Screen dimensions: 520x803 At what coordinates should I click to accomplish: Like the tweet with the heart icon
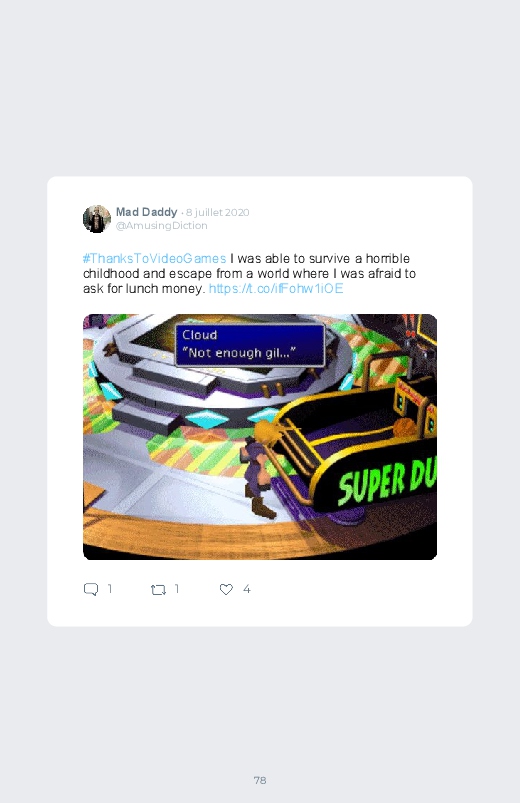pyautogui.click(x=226, y=589)
